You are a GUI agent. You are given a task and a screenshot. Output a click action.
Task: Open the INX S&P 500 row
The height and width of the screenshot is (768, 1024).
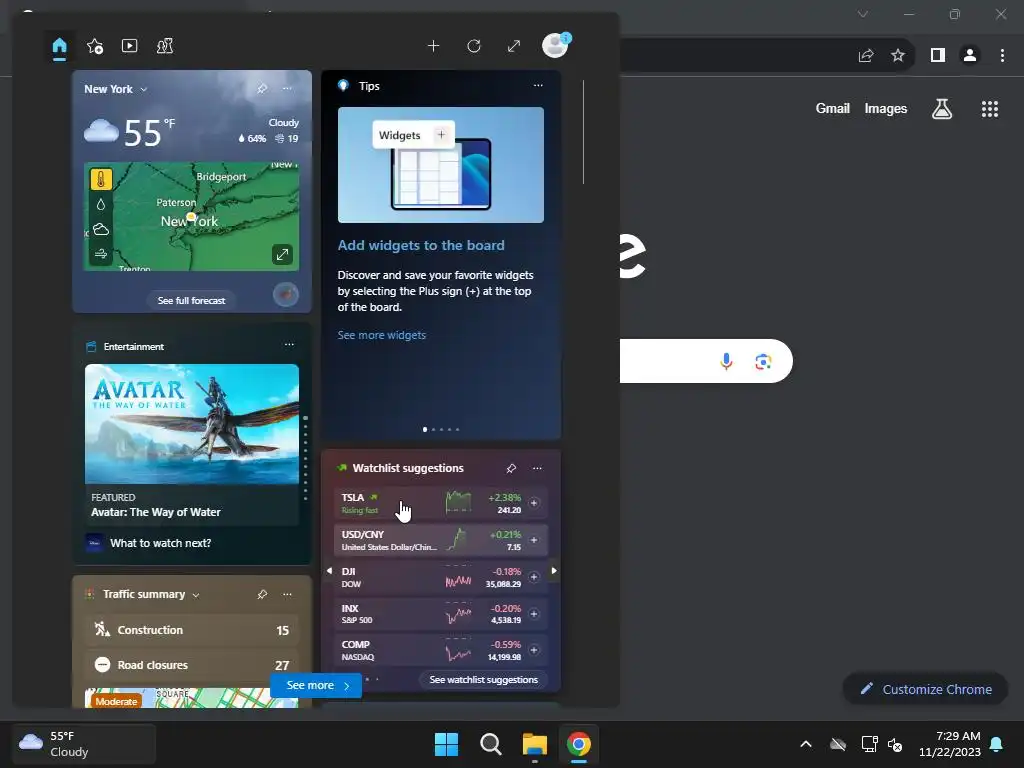[441, 614]
